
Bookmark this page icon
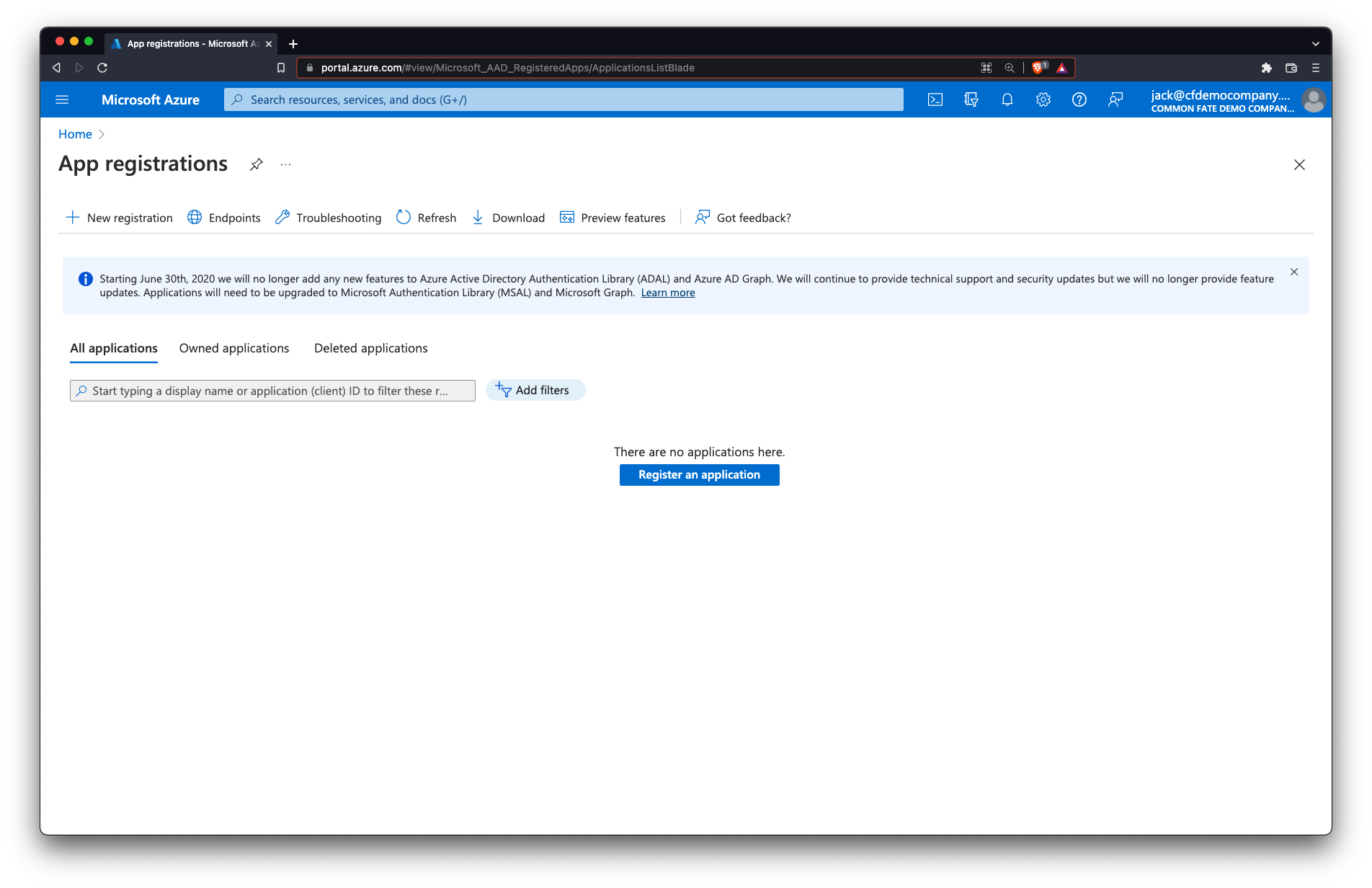tap(281, 68)
